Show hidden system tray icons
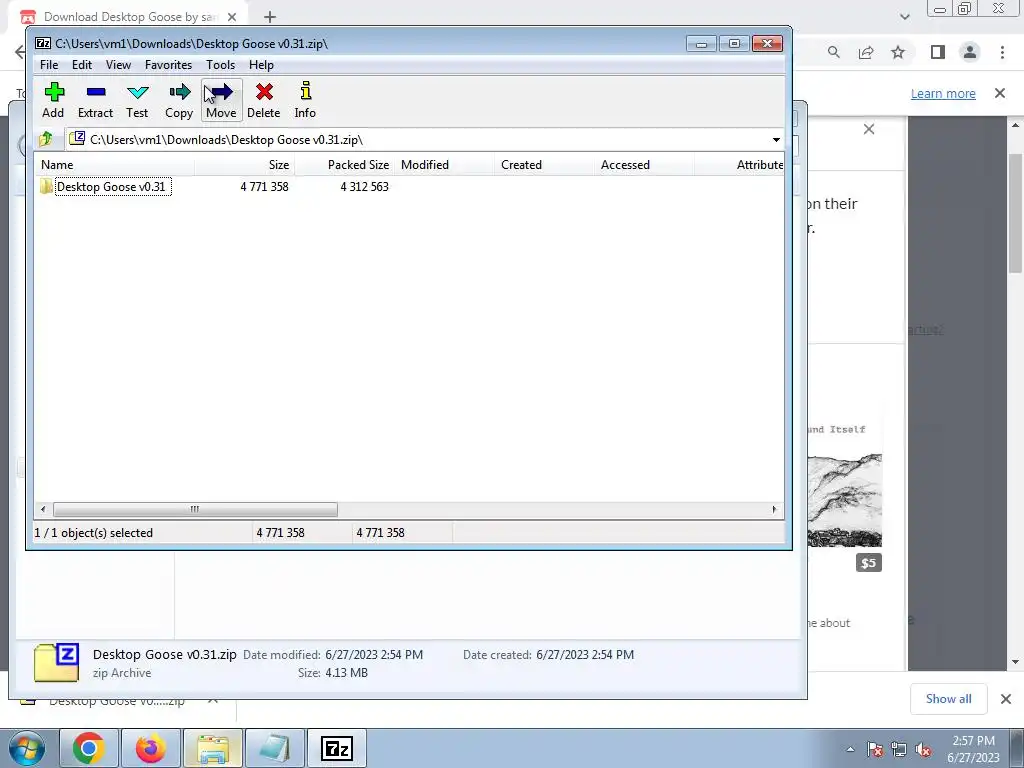Image resolution: width=1024 pixels, height=768 pixels. pyautogui.click(x=850, y=749)
